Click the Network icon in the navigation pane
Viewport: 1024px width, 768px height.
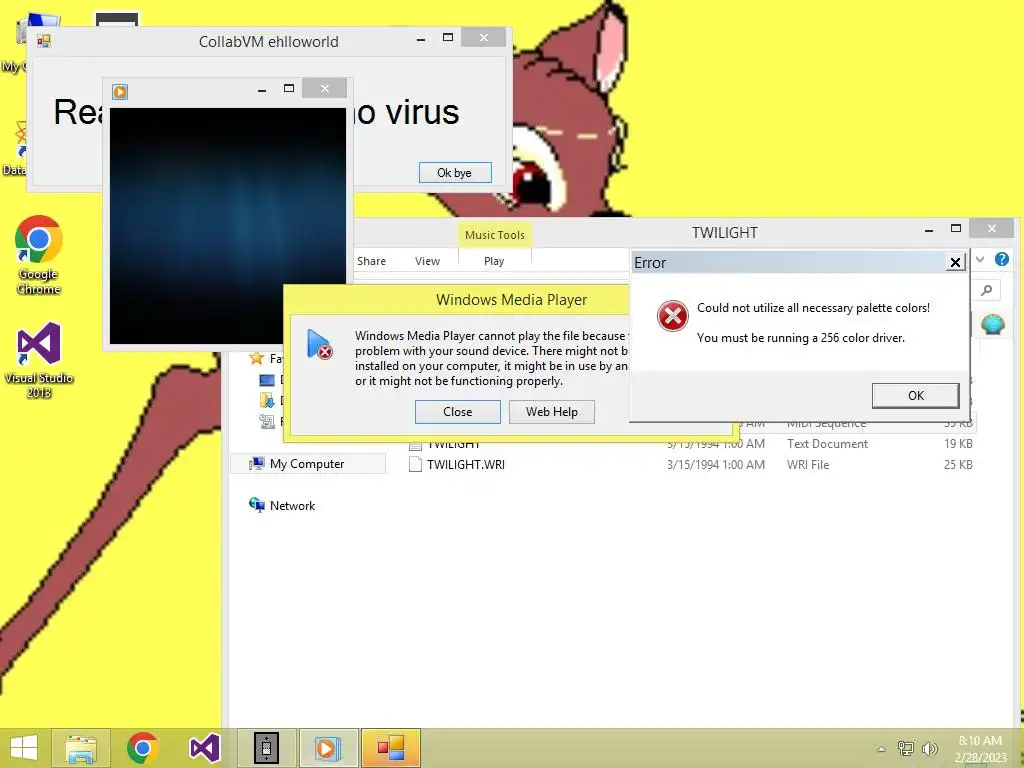click(x=256, y=505)
